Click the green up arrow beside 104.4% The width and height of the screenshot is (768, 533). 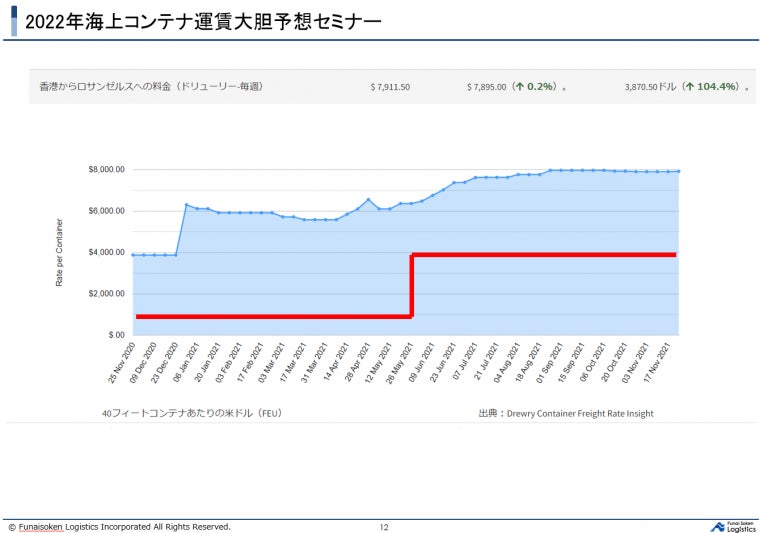[690, 87]
